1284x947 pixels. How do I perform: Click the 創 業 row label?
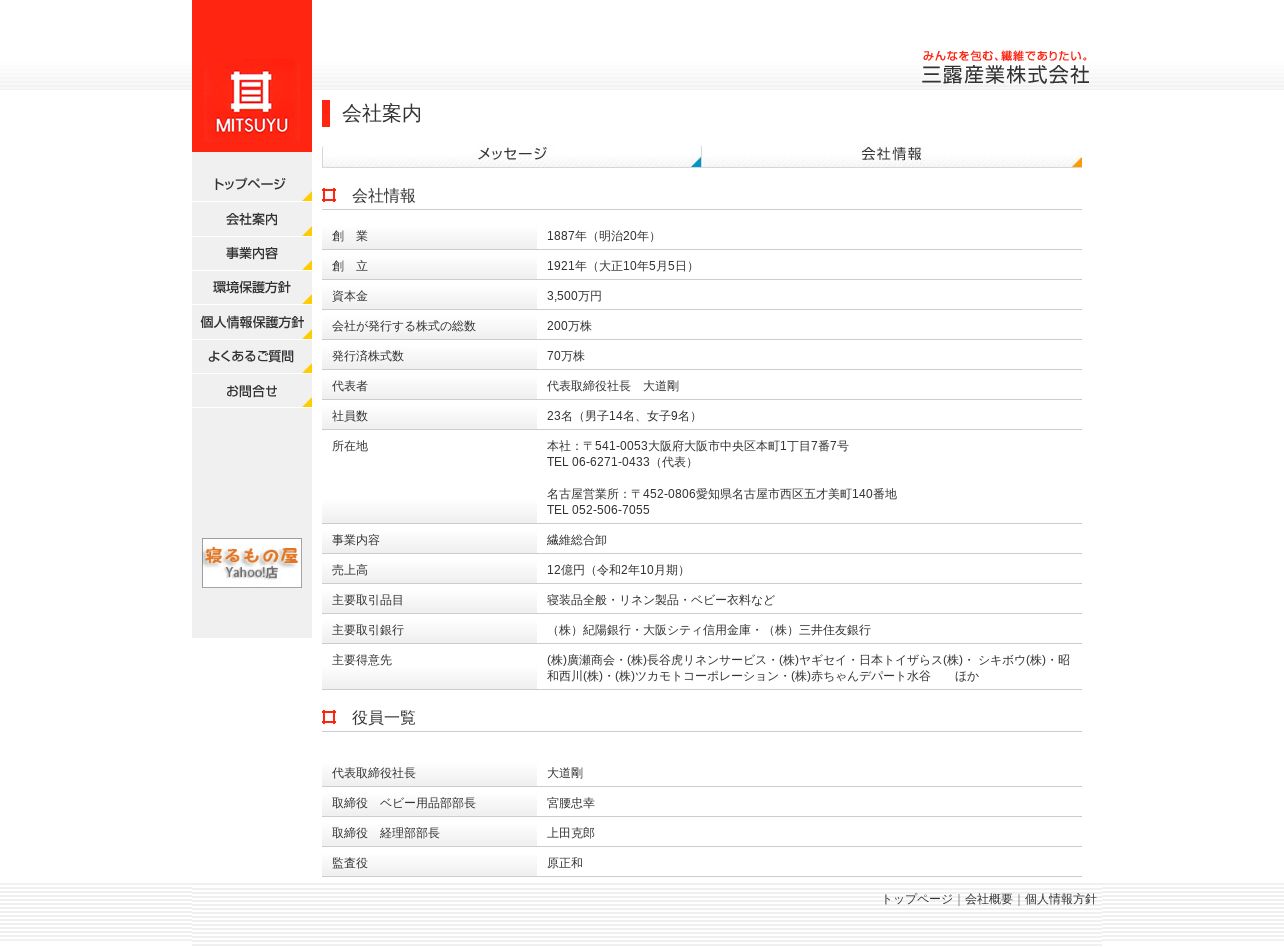coord(350,236)
